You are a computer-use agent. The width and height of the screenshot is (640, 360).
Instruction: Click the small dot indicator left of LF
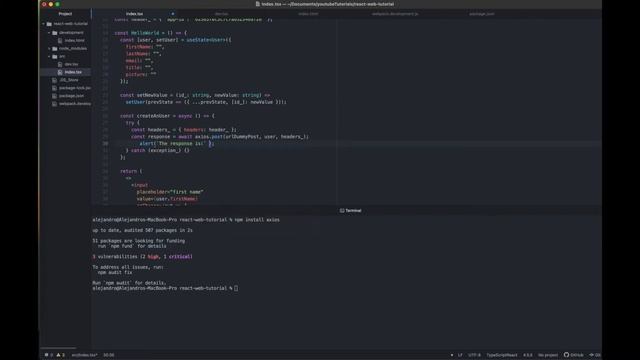(x=451, y=355)
